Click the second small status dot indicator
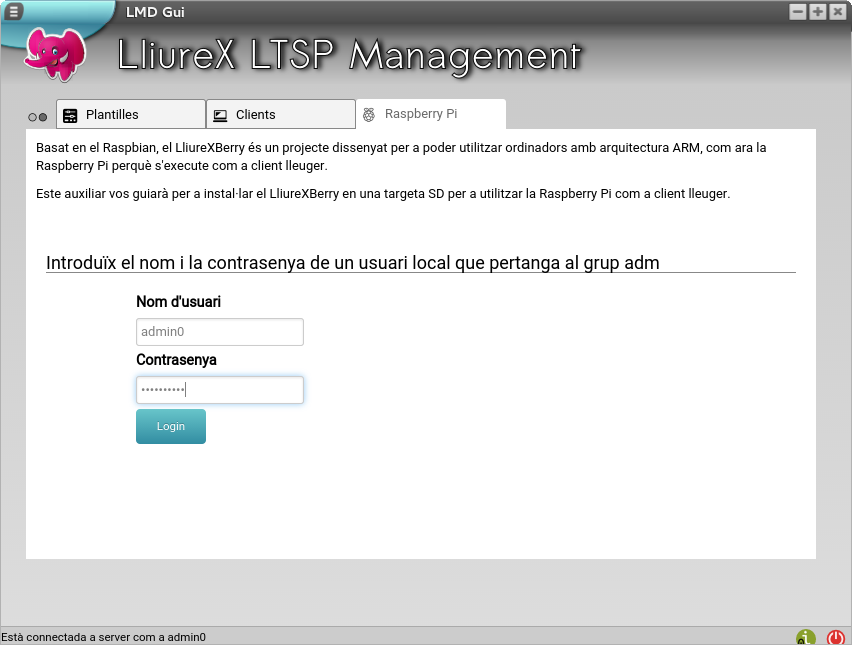Viewport: 852px width, 645px height. [43, 117]
